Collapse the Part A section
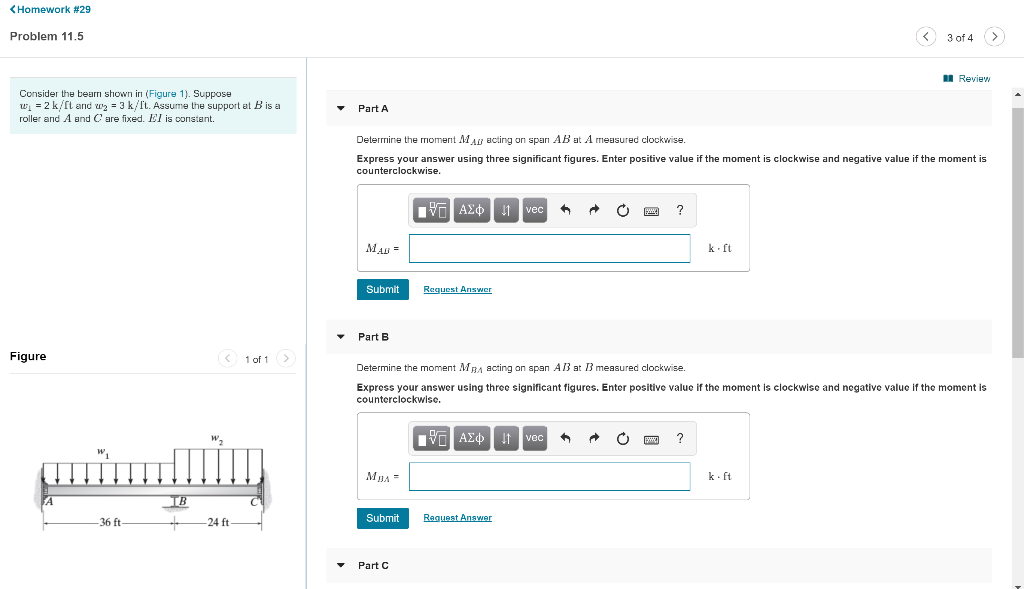 (340, 108)
